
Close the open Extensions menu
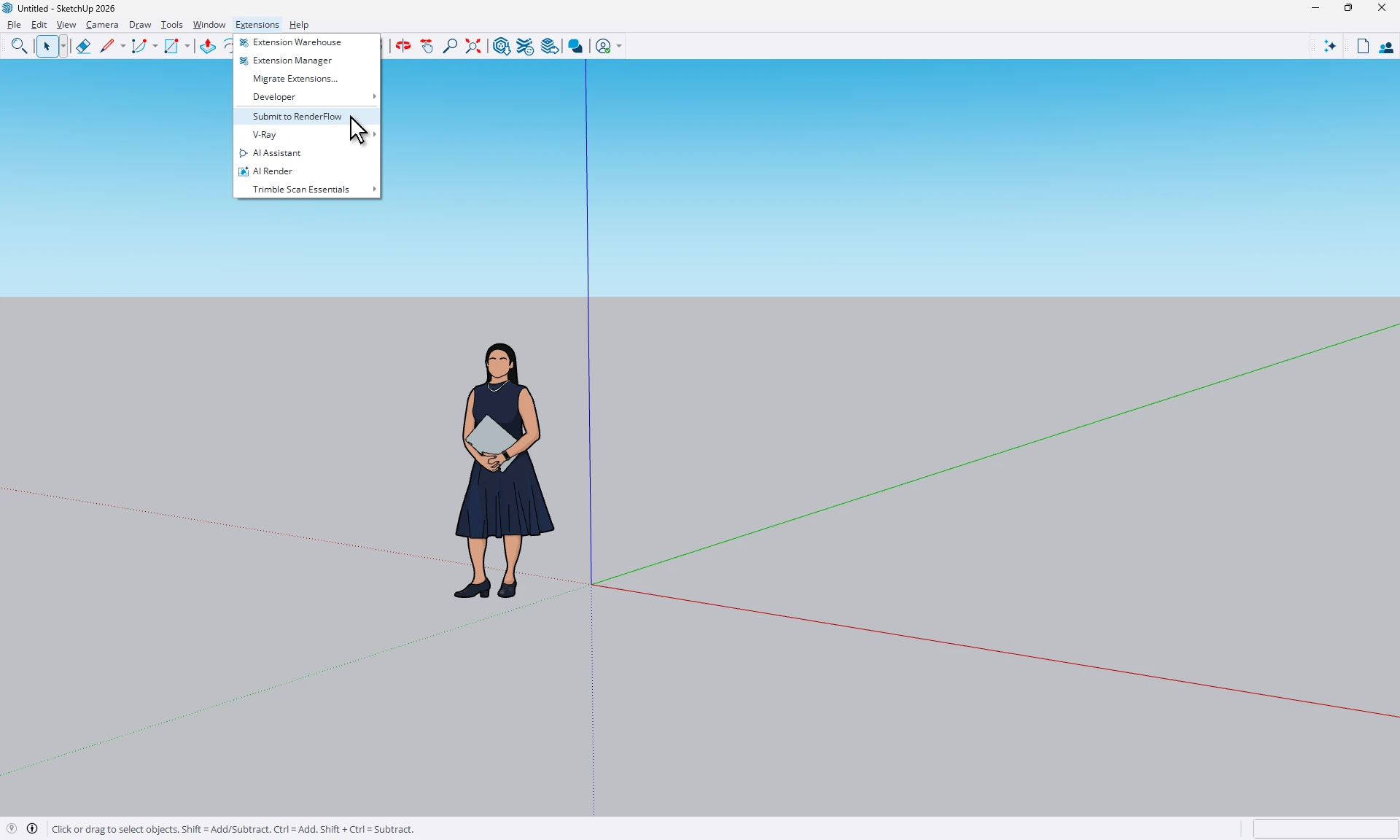pos(257,25)
